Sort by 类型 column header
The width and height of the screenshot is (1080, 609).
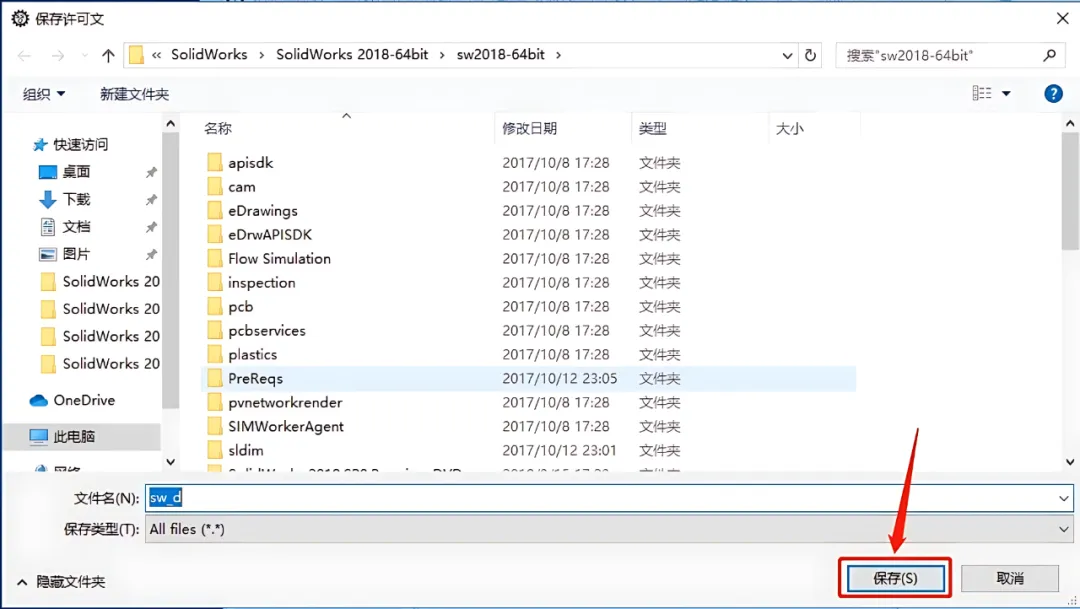pos(652,129)
